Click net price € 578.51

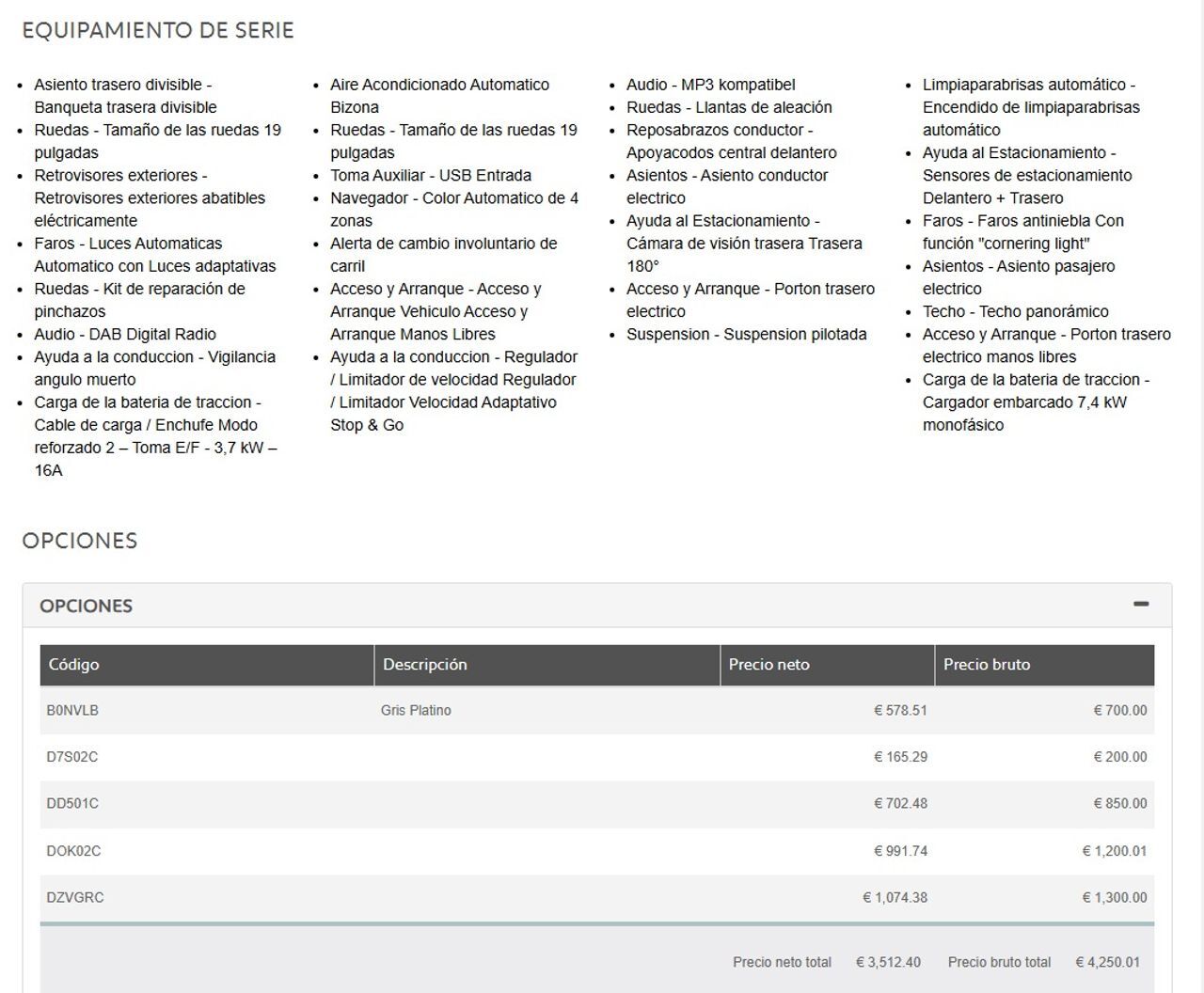coord(900,711)
